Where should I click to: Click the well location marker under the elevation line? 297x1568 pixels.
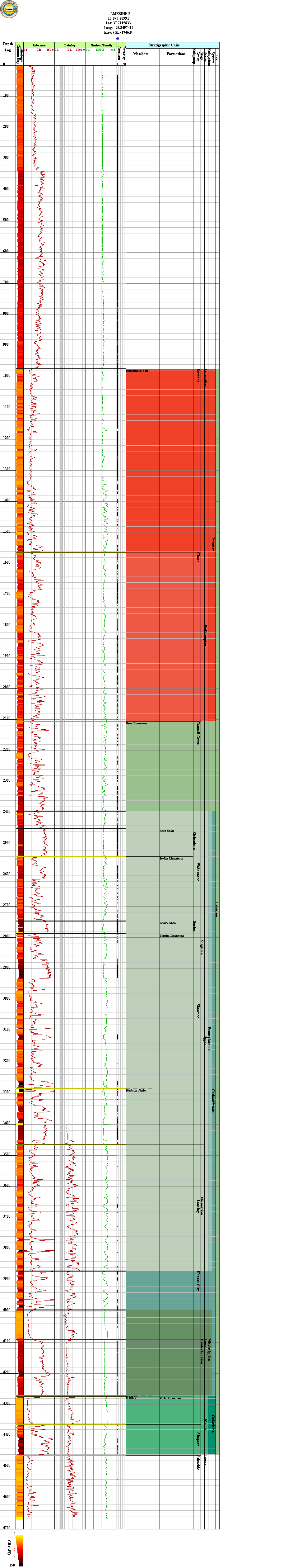tap(117, 38)
